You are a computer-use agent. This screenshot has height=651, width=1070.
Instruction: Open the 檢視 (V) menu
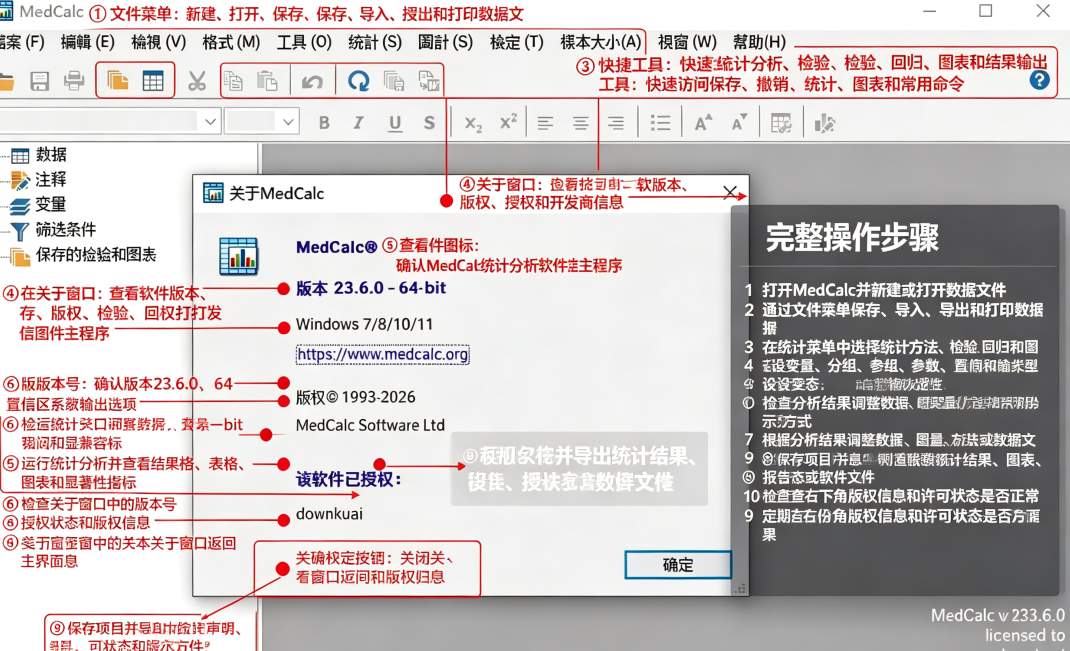click(x=158, y=42)
